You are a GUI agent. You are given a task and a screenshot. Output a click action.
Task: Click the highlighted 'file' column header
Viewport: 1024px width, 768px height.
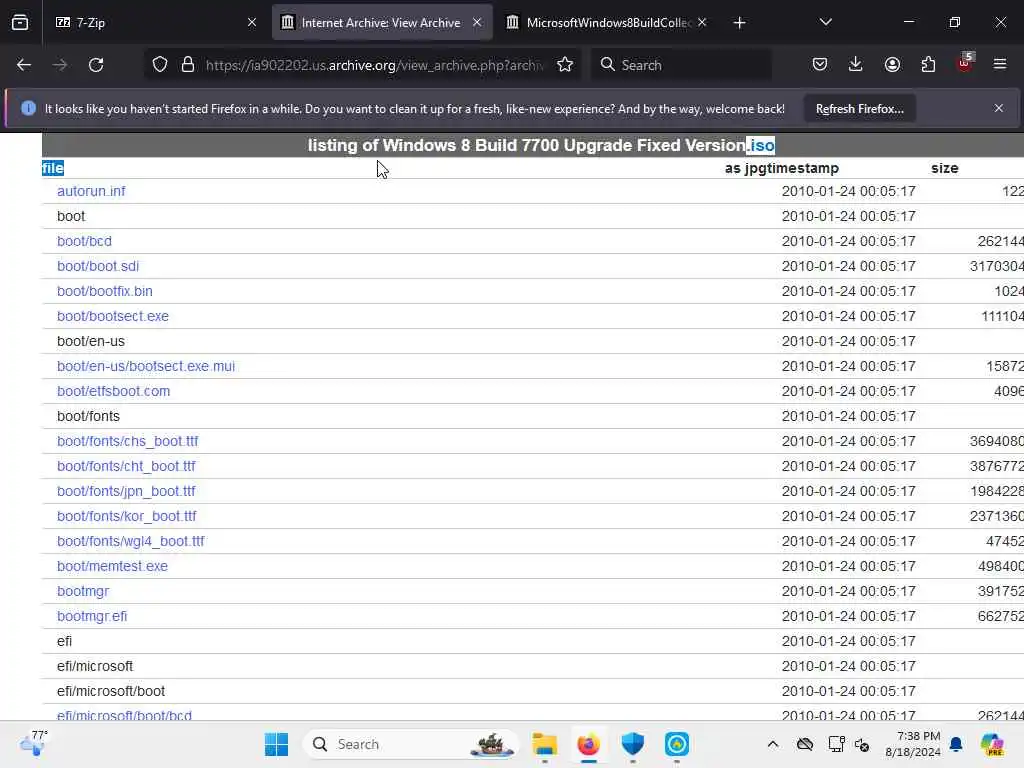tap(53, 168)
